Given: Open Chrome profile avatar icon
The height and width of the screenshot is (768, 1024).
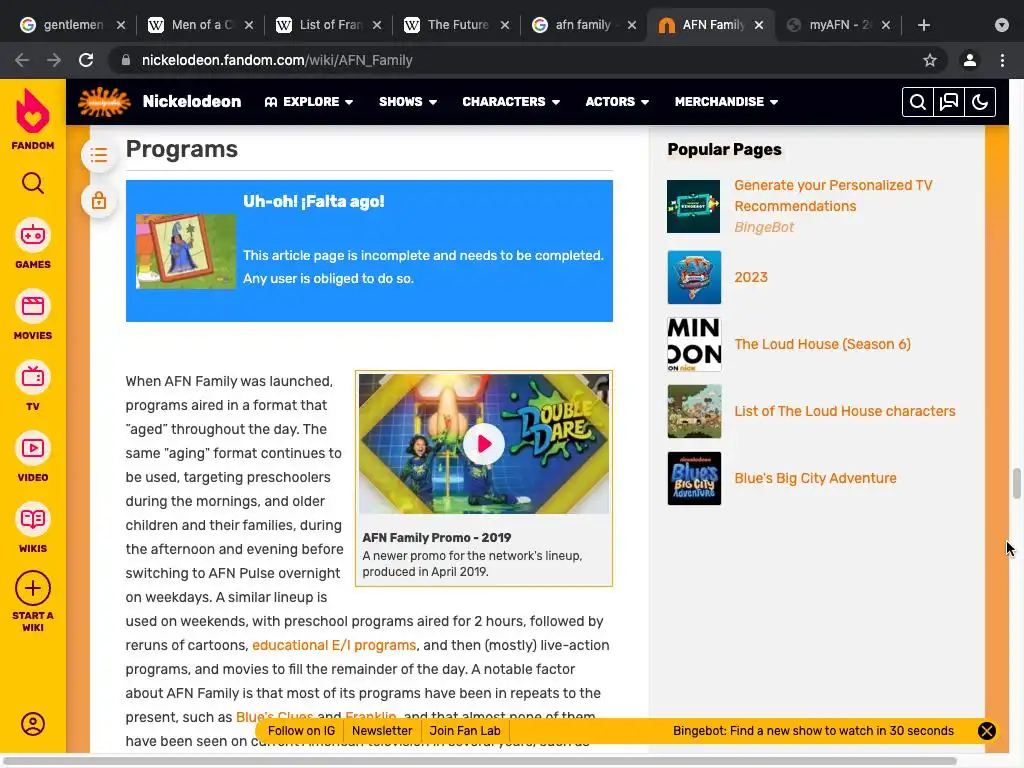Looking at the screenshot, I should coord(970,60).
